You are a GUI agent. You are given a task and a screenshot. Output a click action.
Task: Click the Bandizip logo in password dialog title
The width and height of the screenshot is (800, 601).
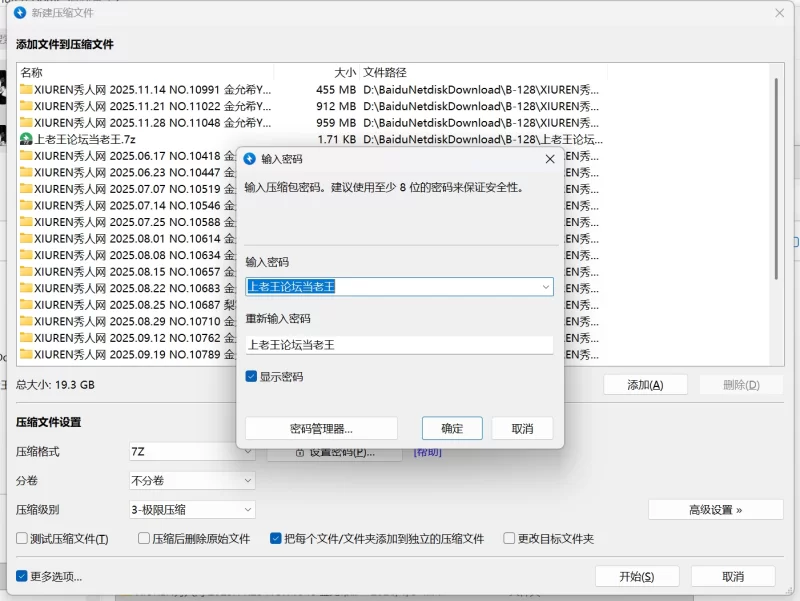tap(249, 159)
